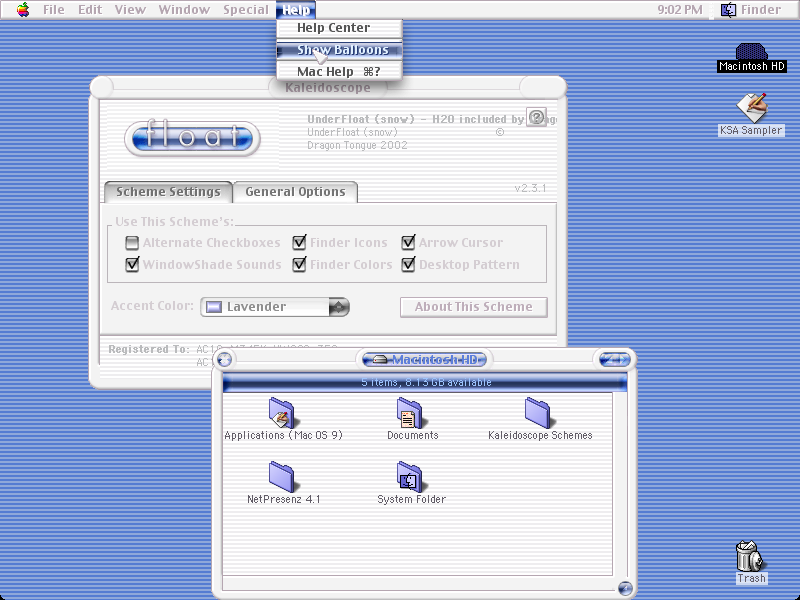Open the Window menu
This screenshot has width=800, height=600.
(184, 10)
